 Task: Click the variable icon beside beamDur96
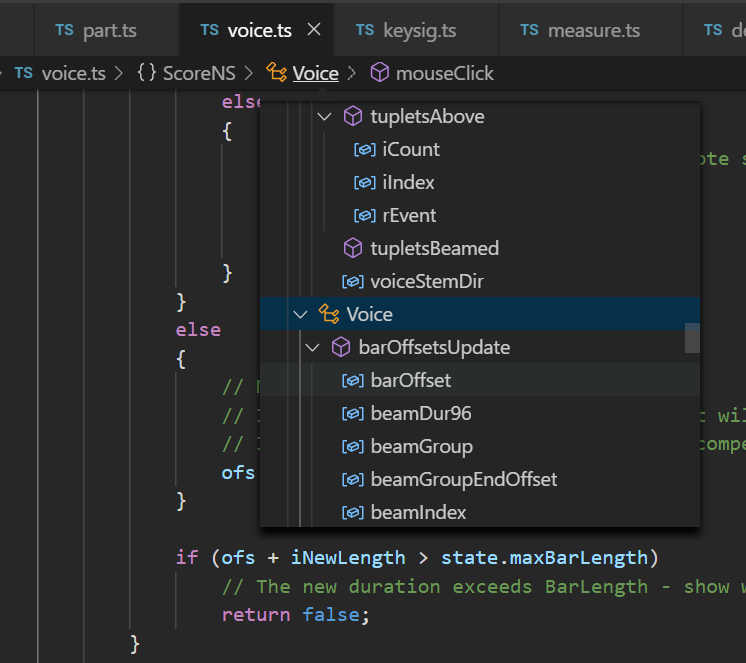click(353, 414)
